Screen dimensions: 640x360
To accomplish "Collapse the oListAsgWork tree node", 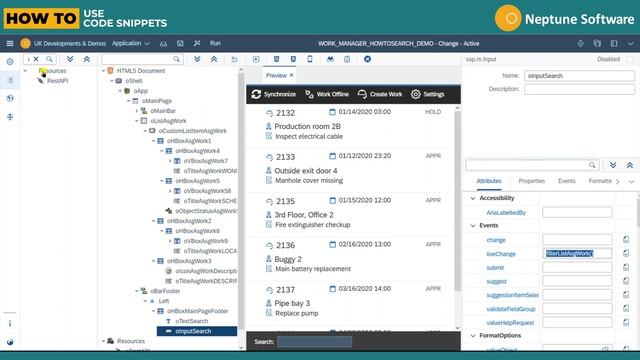I will pyautogui.click(x=137, y=121).
